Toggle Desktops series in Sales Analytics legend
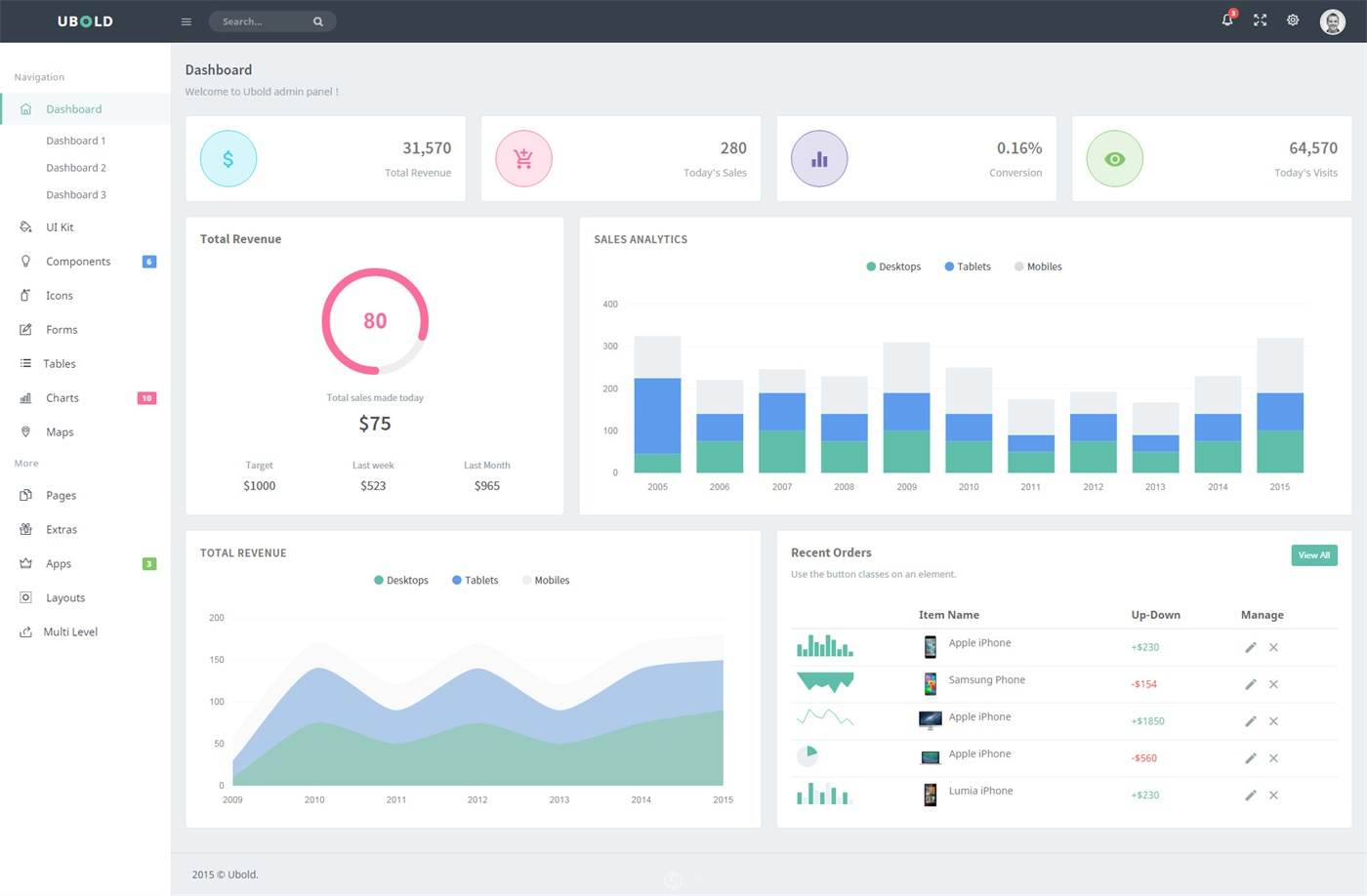 pyautogui.click(x=893, y=266)
